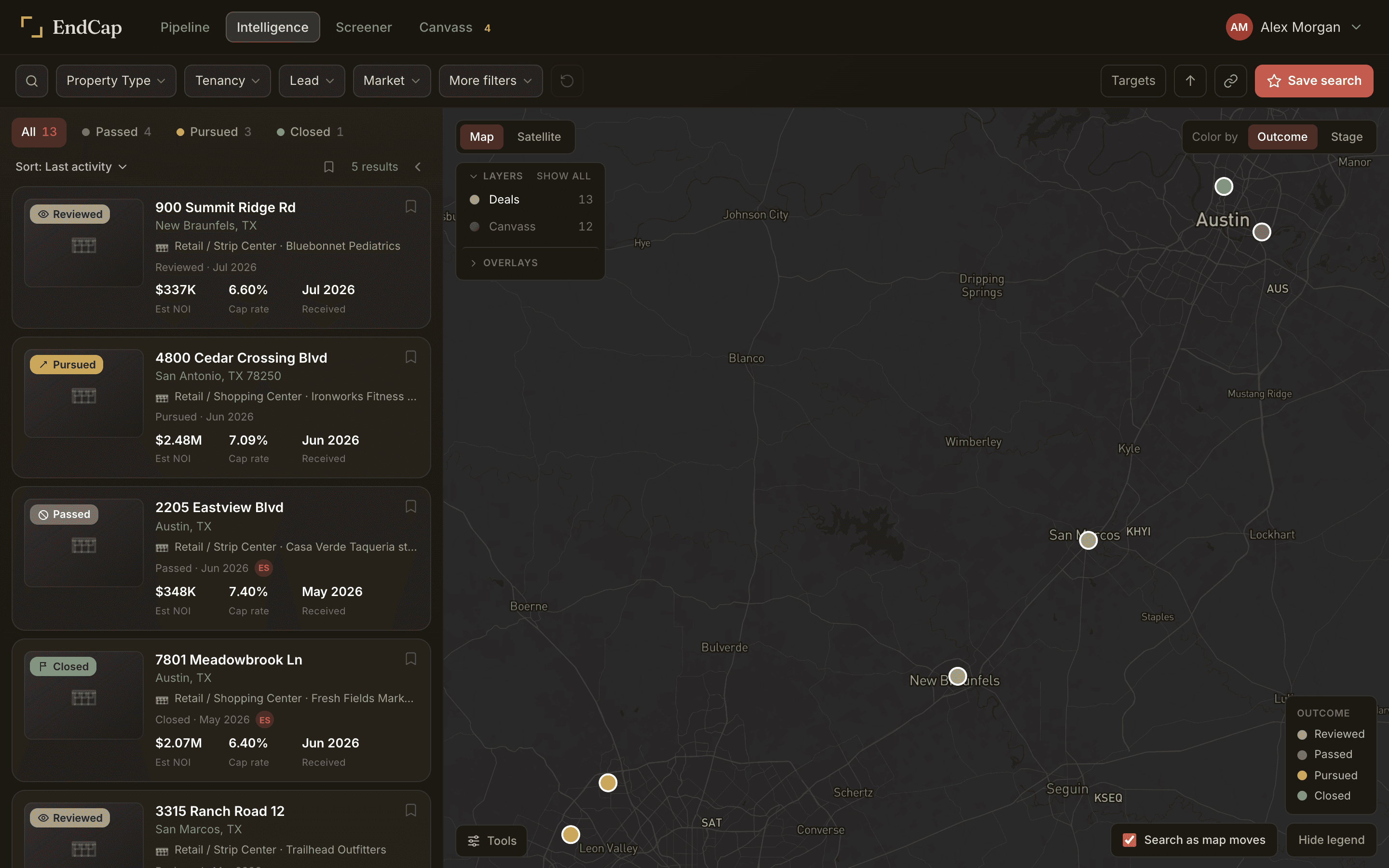The image size is (1389, 868).
Task: Toggle Search as map moves checkbox
Action: click(x=1130, y=840)
